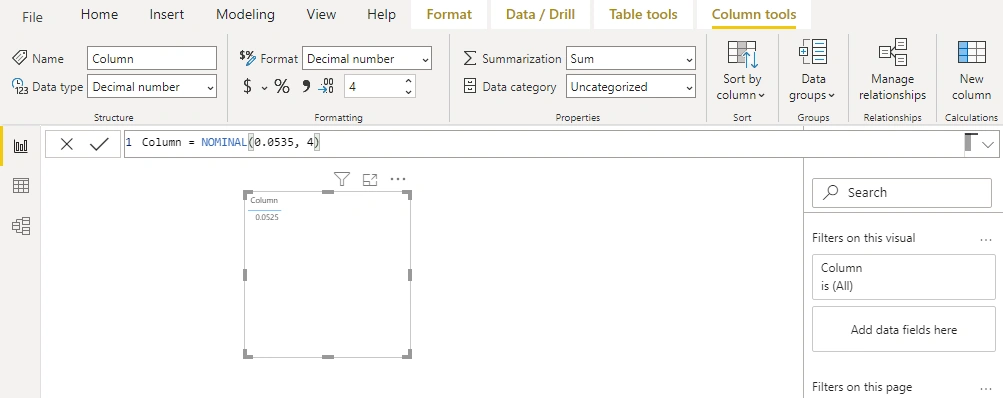Viewport: 1003px width, 398px height.
Task: Go to the Modeling ribbon tab
Action: point(245,14)
